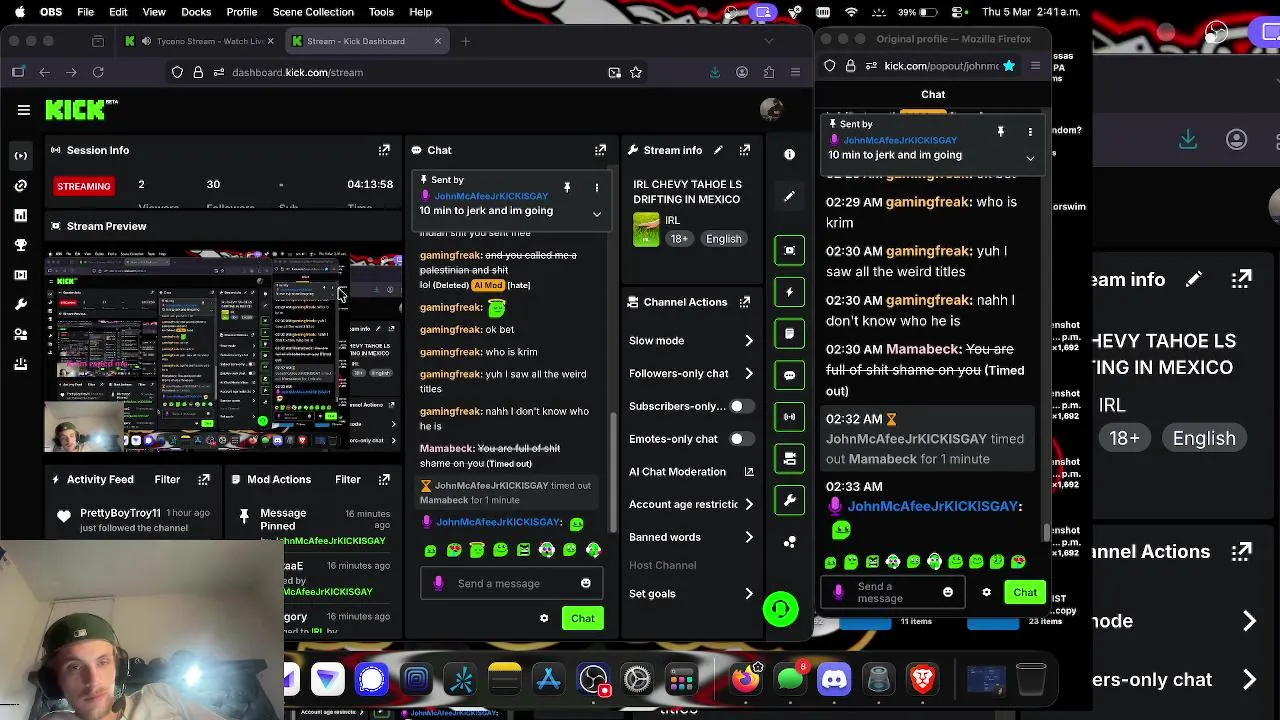The image size is (1280, 720).
Task: Collapse pinned message in popout chat
Action: tap(1030, 158)
